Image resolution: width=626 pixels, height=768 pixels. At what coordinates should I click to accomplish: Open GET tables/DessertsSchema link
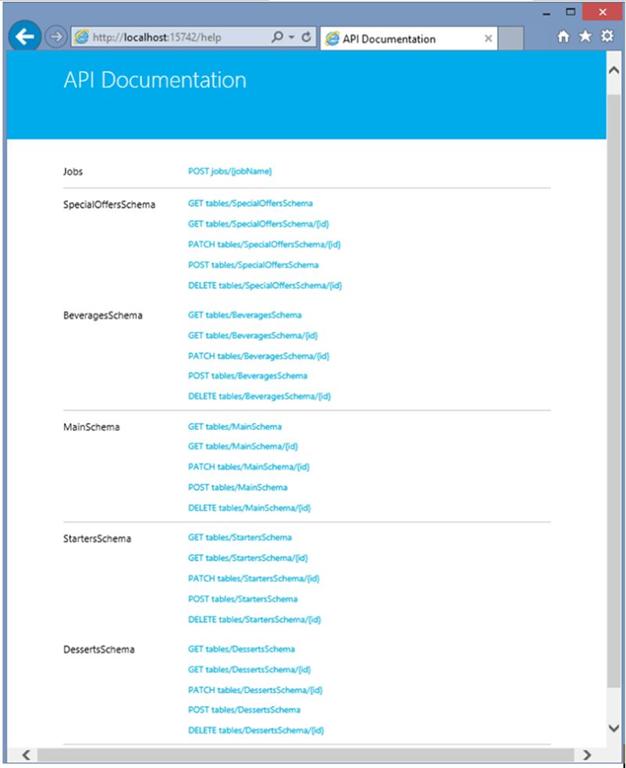click(x=241, y=649)
